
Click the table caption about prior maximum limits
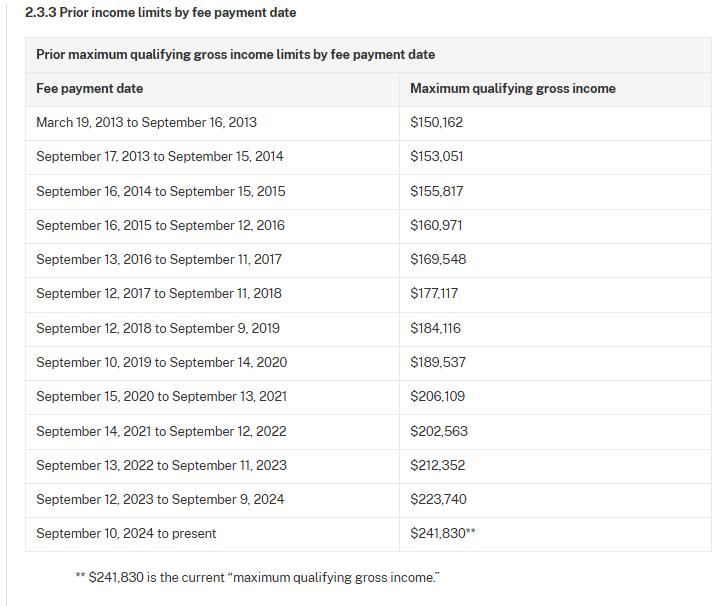pos(235,54)
